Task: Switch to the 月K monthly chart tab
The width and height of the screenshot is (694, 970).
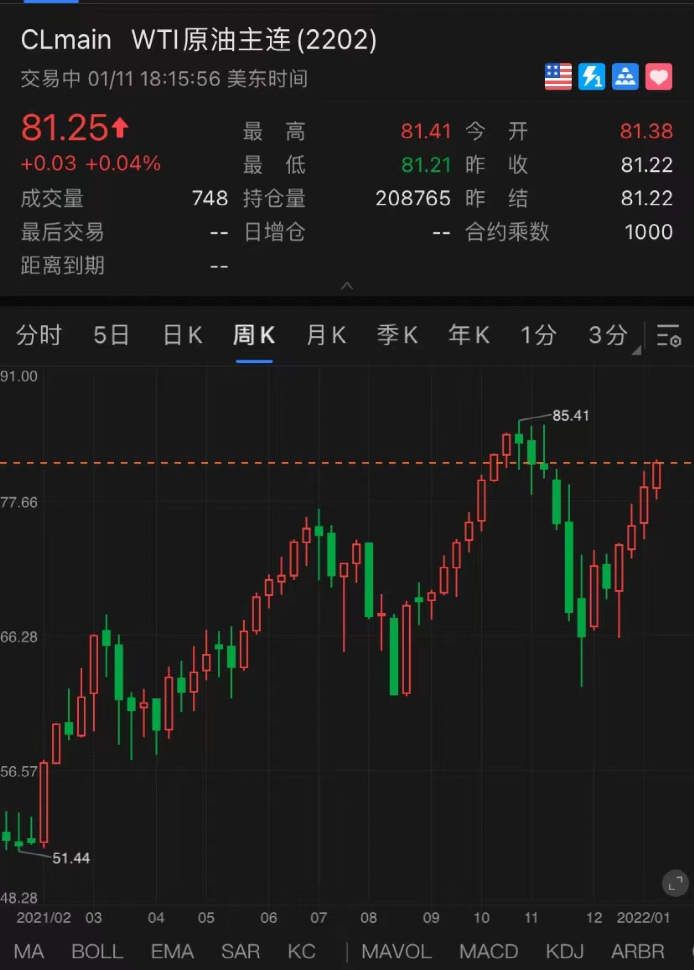Action: click(x=326, y=335)
